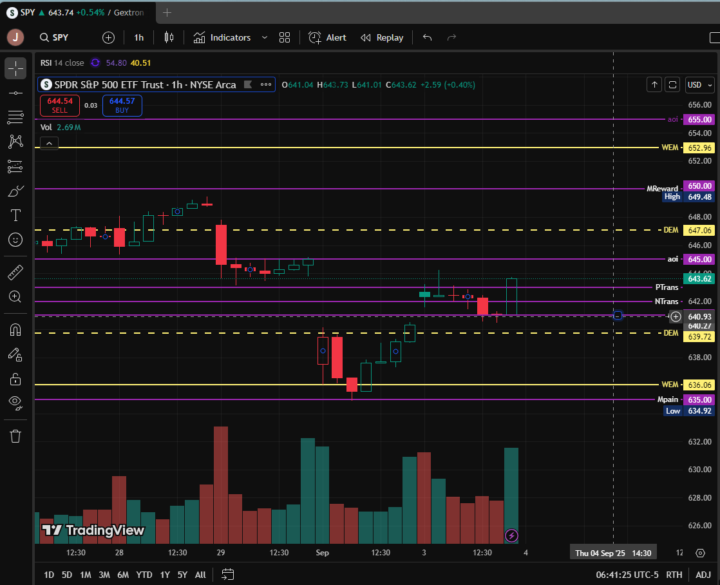
Task: Select the YTD time range
Action: [x=144, y=575]
